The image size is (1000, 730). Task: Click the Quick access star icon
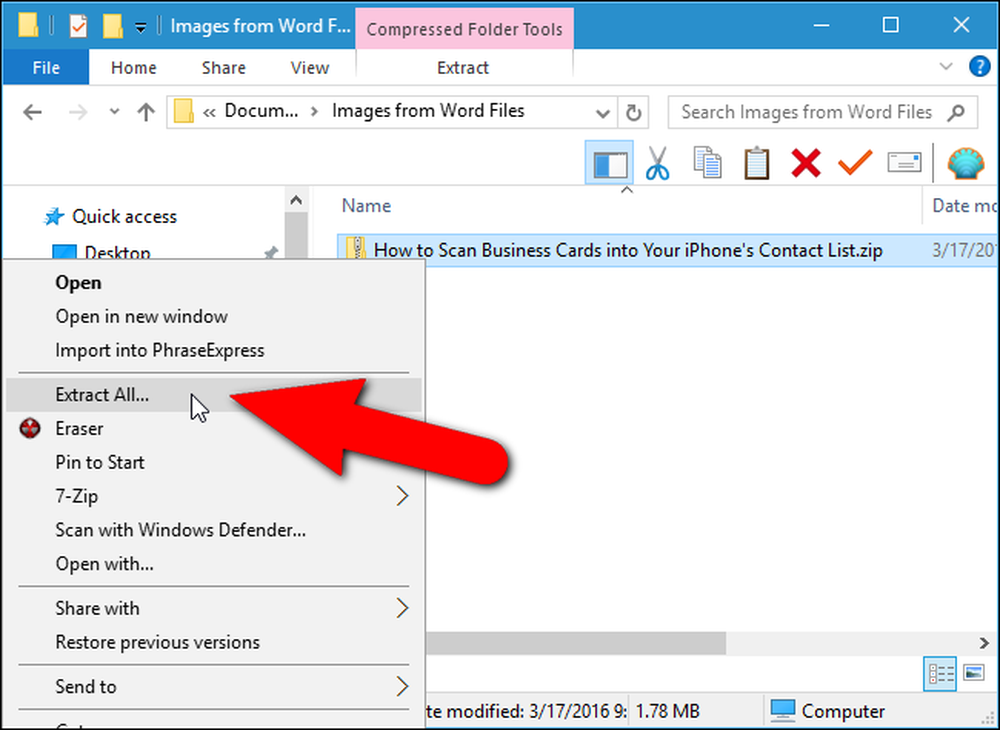[54, 217]
